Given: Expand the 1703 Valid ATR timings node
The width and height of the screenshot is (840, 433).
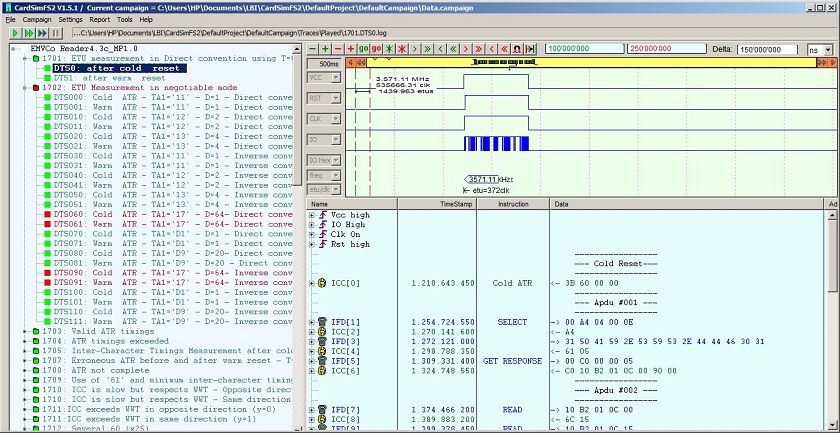Looking at the screenshot, I should 25,331.
